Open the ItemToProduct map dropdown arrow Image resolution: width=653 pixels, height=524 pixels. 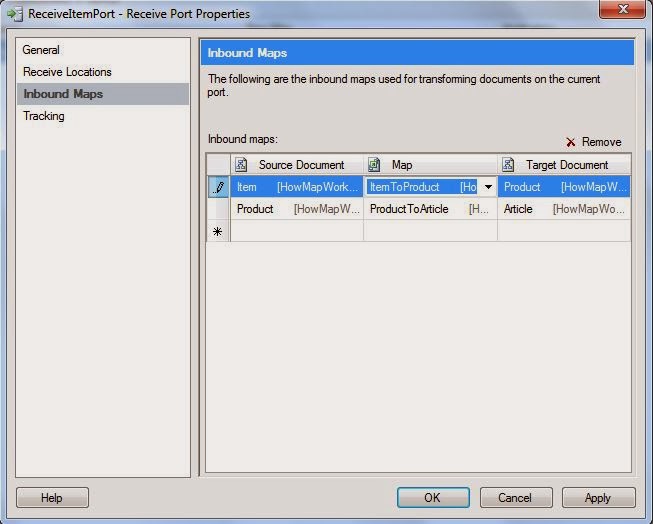point(488,187)
